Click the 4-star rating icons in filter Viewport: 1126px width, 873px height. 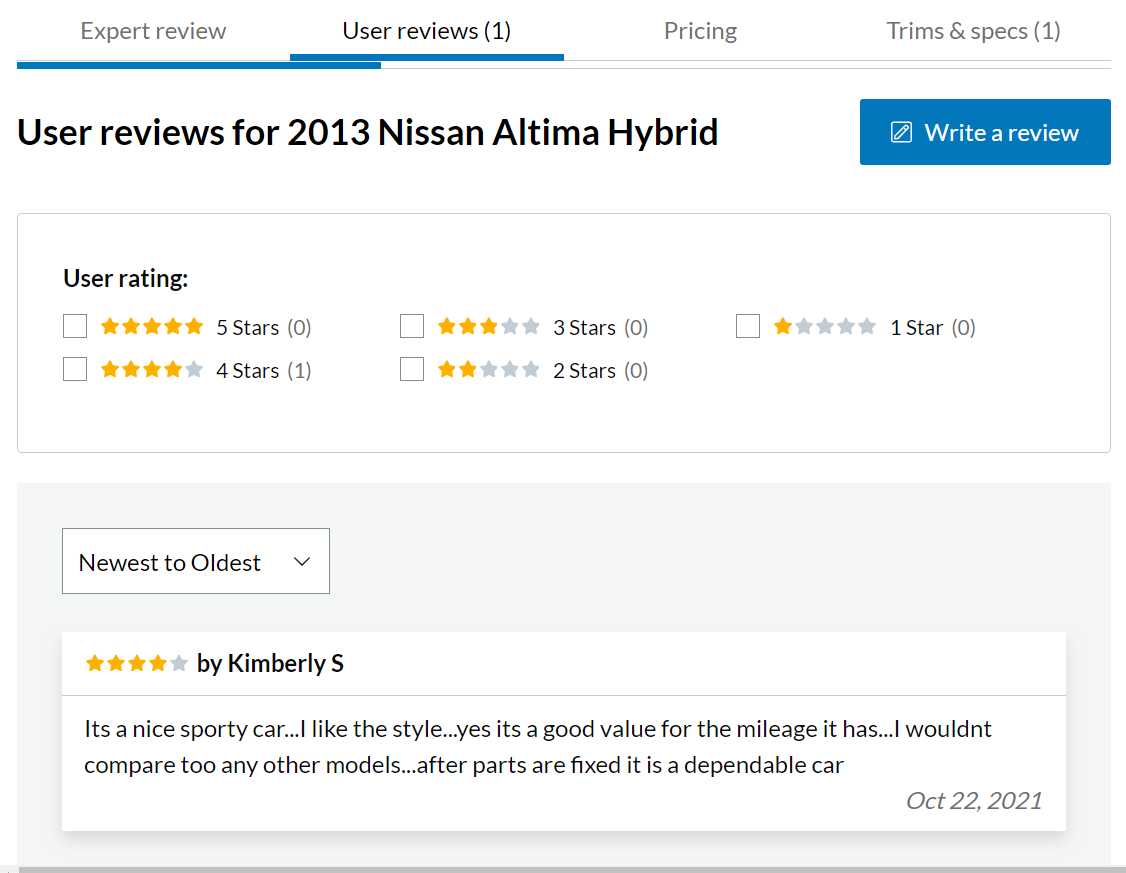coord(152,370)
